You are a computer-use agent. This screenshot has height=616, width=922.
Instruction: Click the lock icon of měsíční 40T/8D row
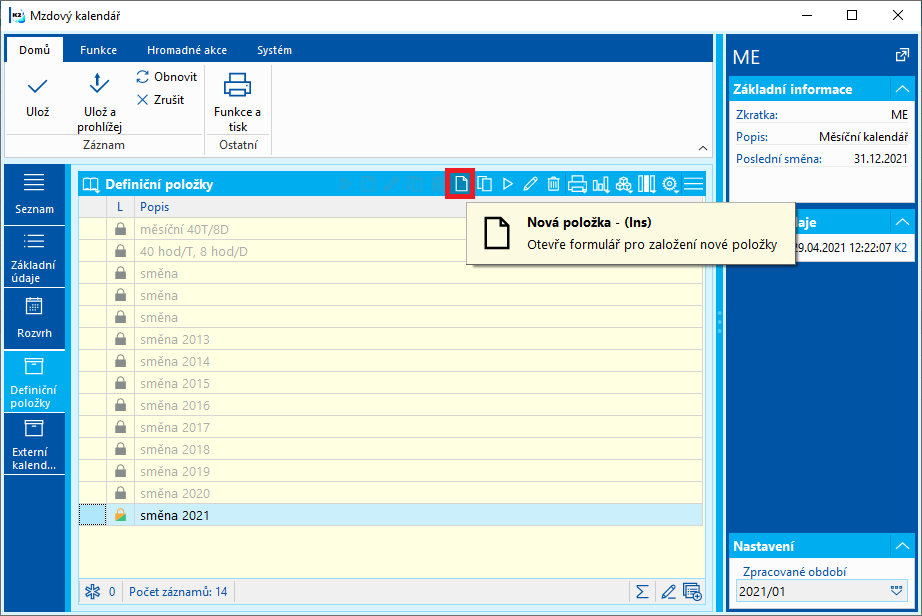(121, 229)
